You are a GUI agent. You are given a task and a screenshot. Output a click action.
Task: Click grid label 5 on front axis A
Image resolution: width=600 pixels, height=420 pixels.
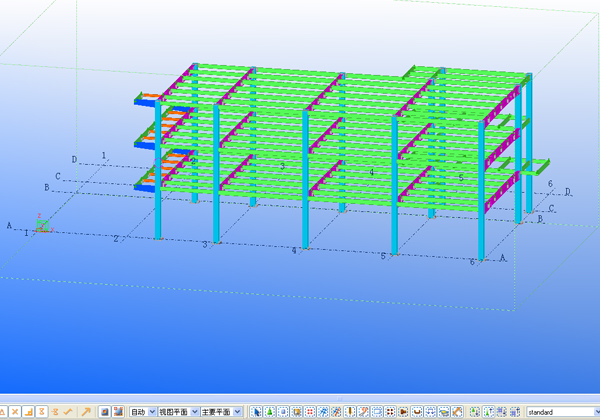pyautogui.click(x=383, y=256)
